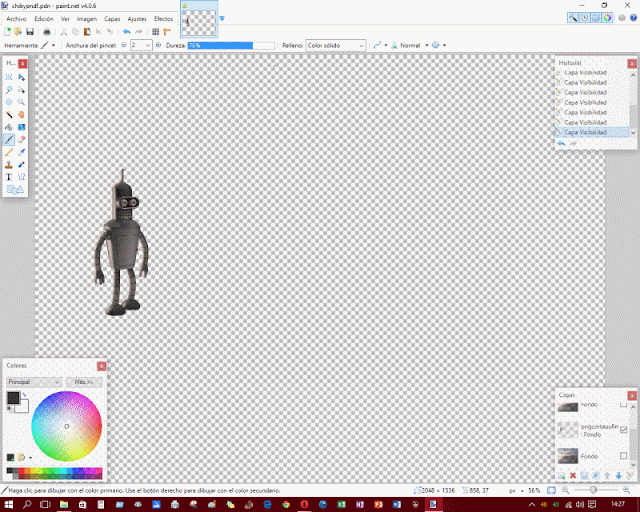Click the Save file icon

coord(31,32)
